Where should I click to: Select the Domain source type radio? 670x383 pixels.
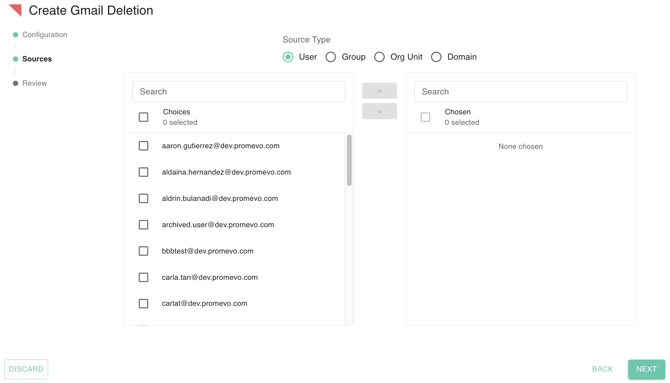point(436,57)
